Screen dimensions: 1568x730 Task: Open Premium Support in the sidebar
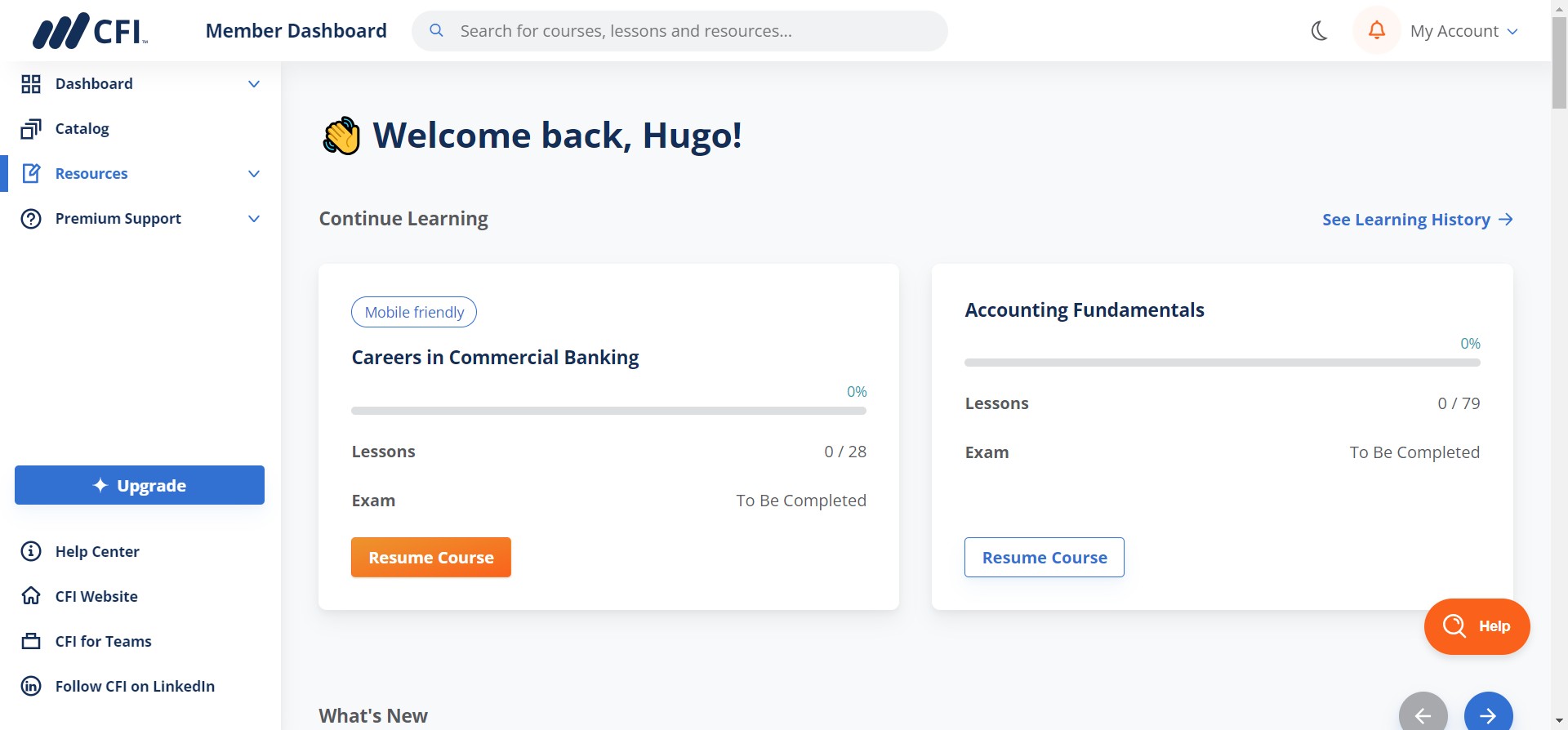click(118, 219)
